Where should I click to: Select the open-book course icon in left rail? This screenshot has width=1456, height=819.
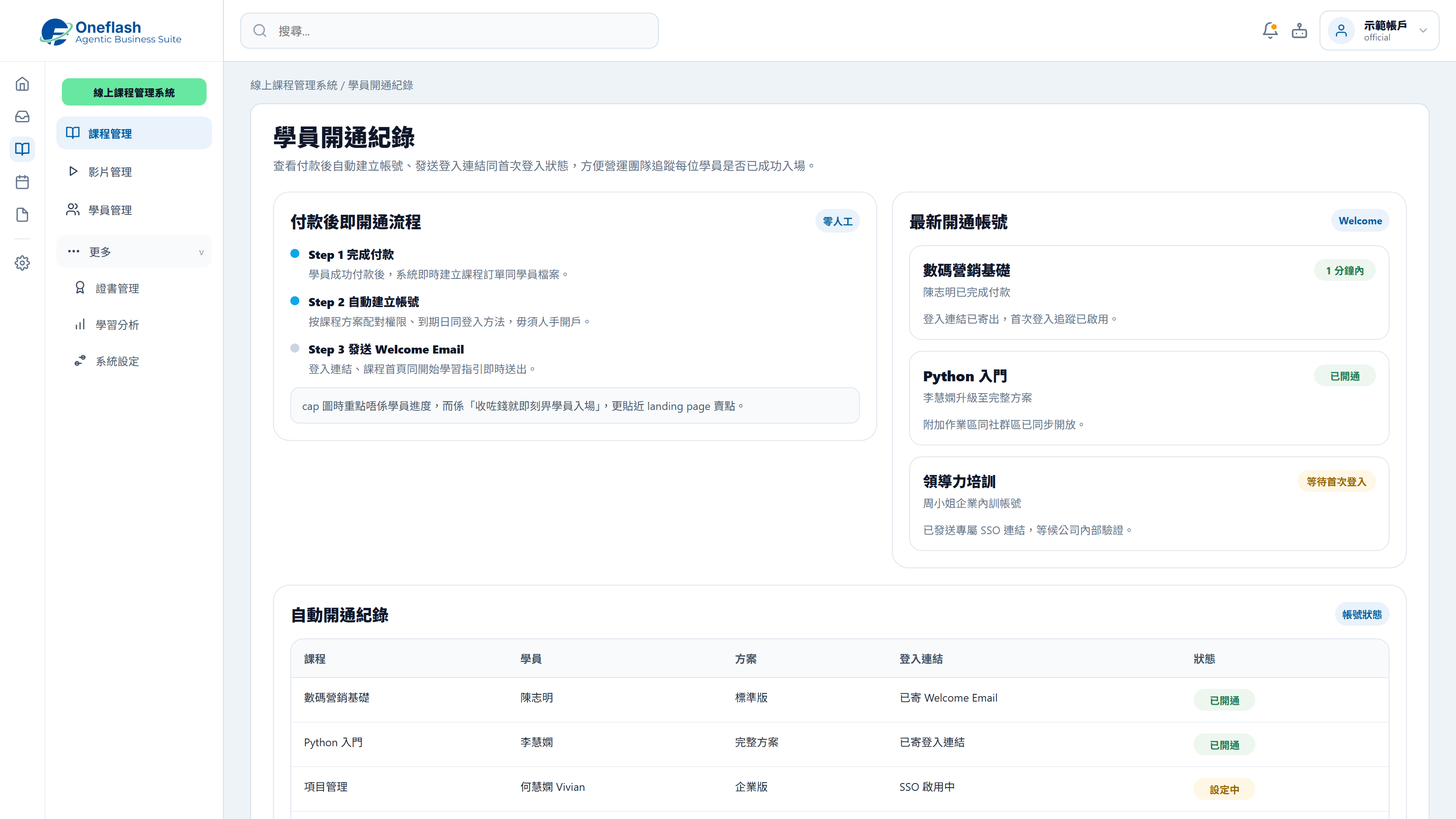point(22,149)
